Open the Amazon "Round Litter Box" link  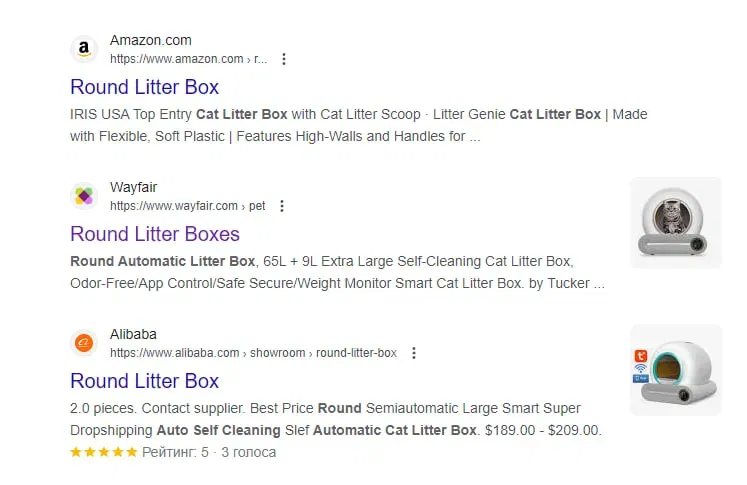coord(144,87)
